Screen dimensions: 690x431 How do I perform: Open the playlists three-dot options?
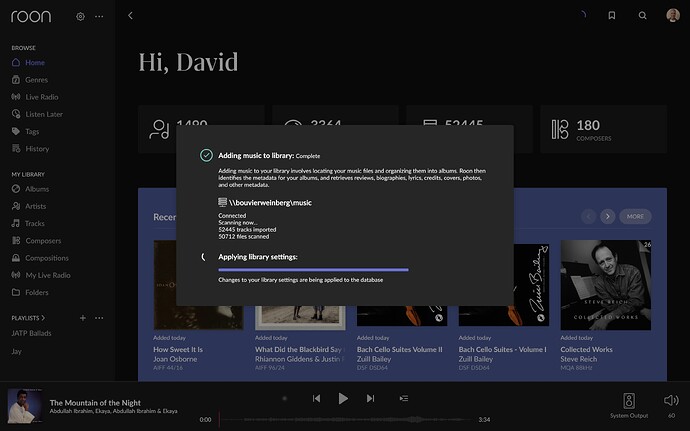tap(99, 318)
